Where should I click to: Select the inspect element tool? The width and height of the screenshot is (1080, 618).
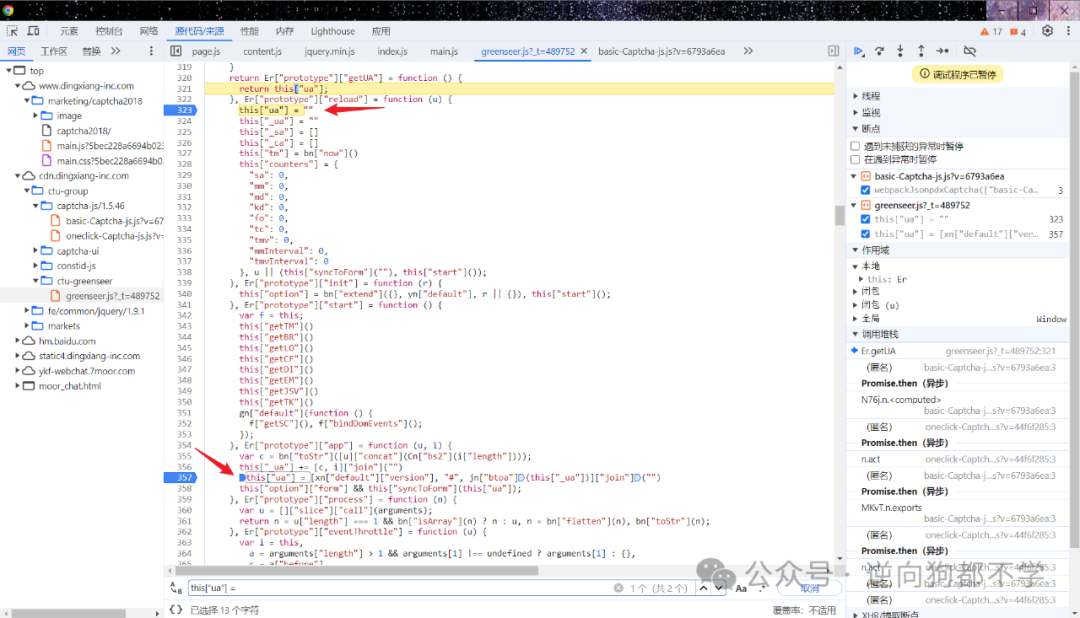[12, 31]
